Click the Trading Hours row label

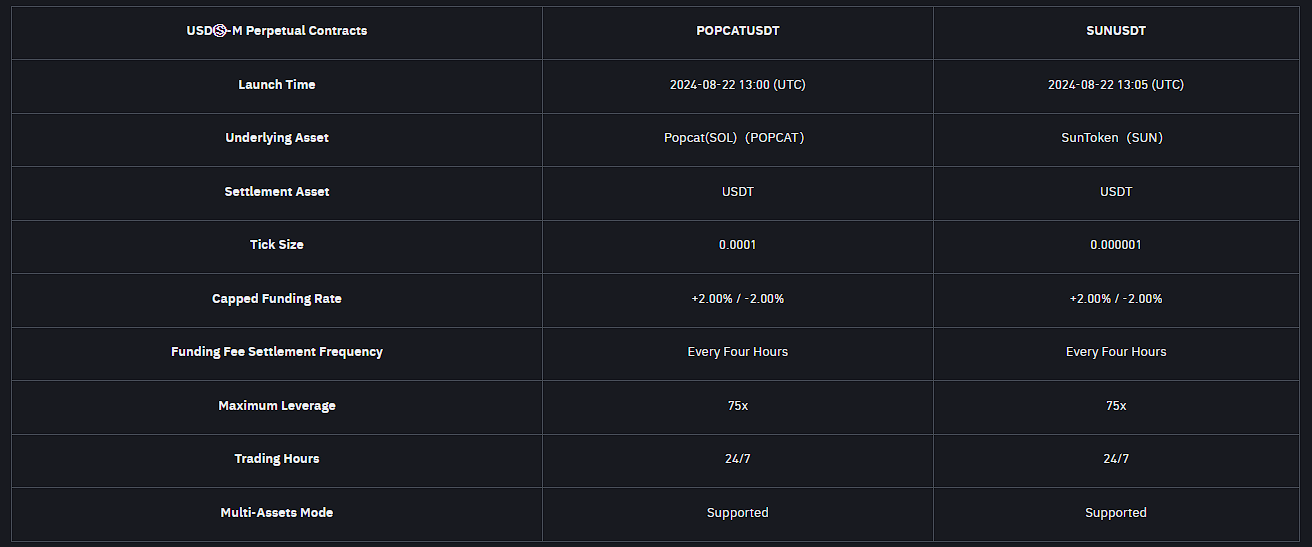tap(277, 459)
